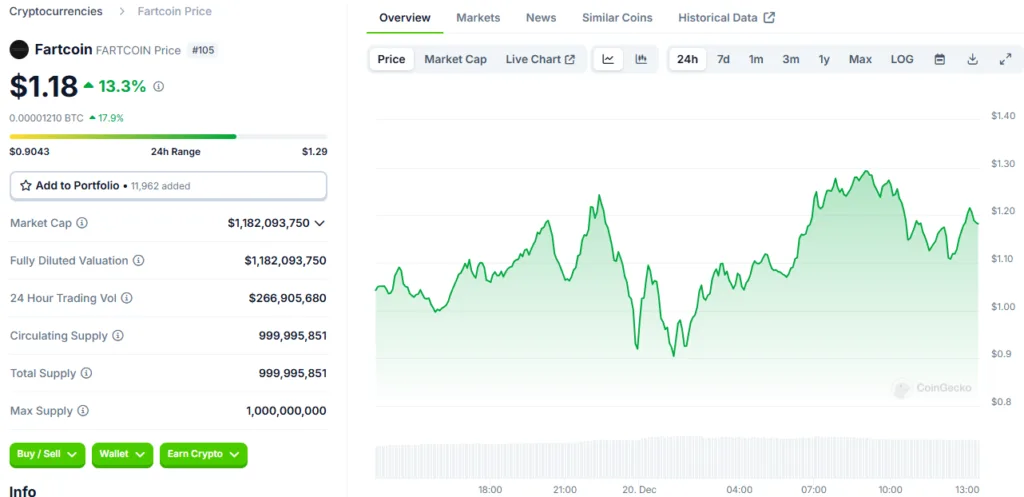Click the 11,962 added text
The width and height of the screenshot is (1024, 497).
pyautogui.click(x=161, y=186)
